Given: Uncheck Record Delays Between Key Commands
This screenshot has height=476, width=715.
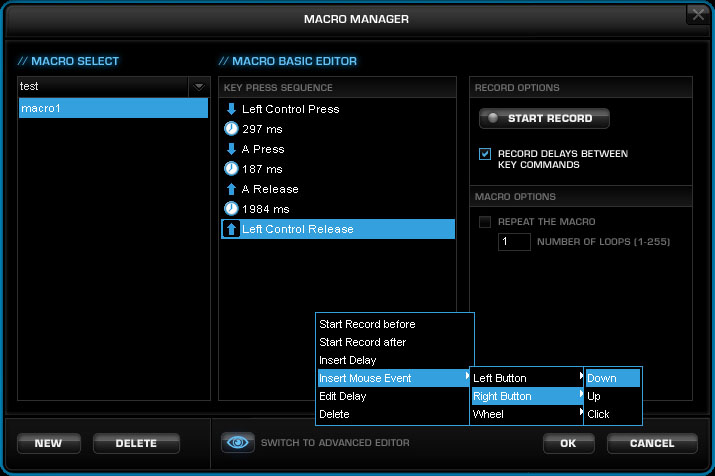Looking at the screenshot, I should tap(485, 154).
